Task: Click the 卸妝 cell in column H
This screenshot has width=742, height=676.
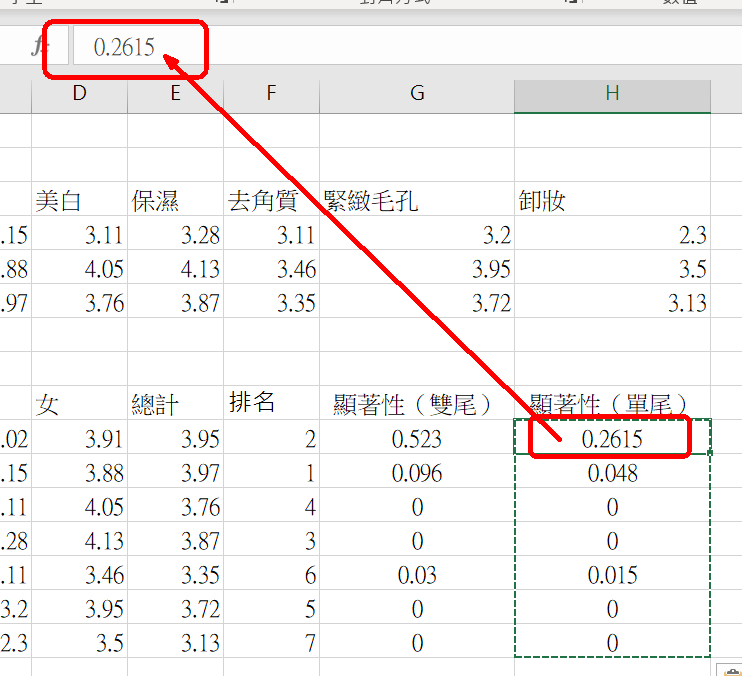Action: point(612,201)
